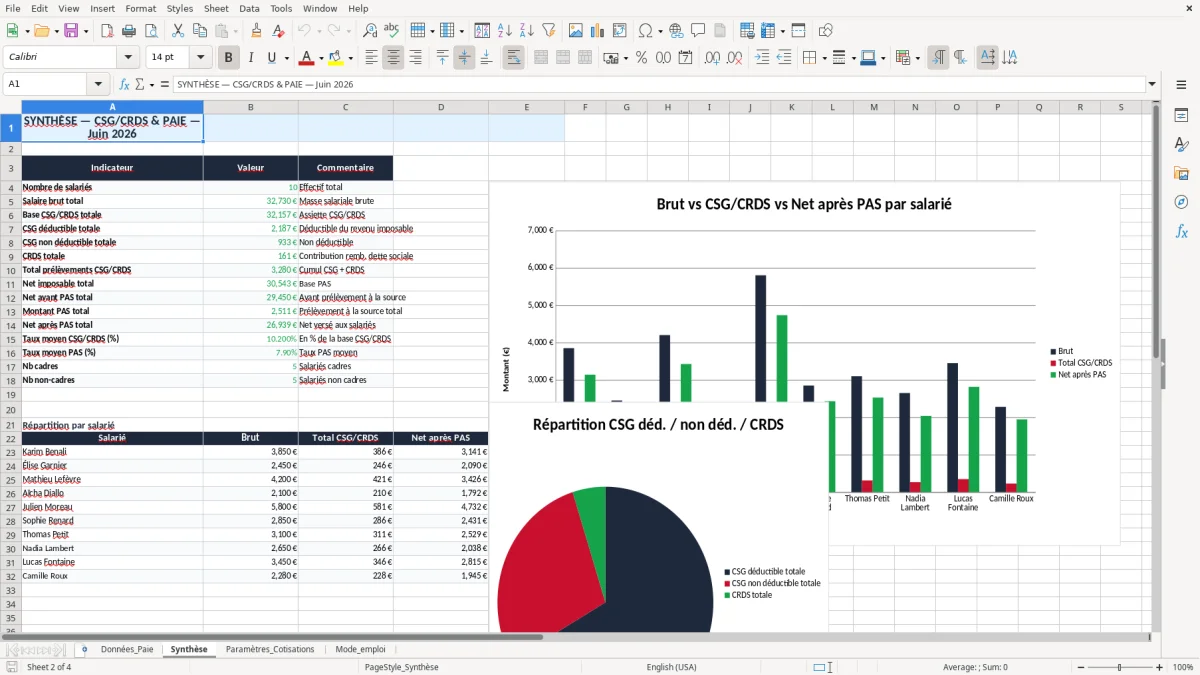Toggle Print Preview icon

[x=150, y=31]
